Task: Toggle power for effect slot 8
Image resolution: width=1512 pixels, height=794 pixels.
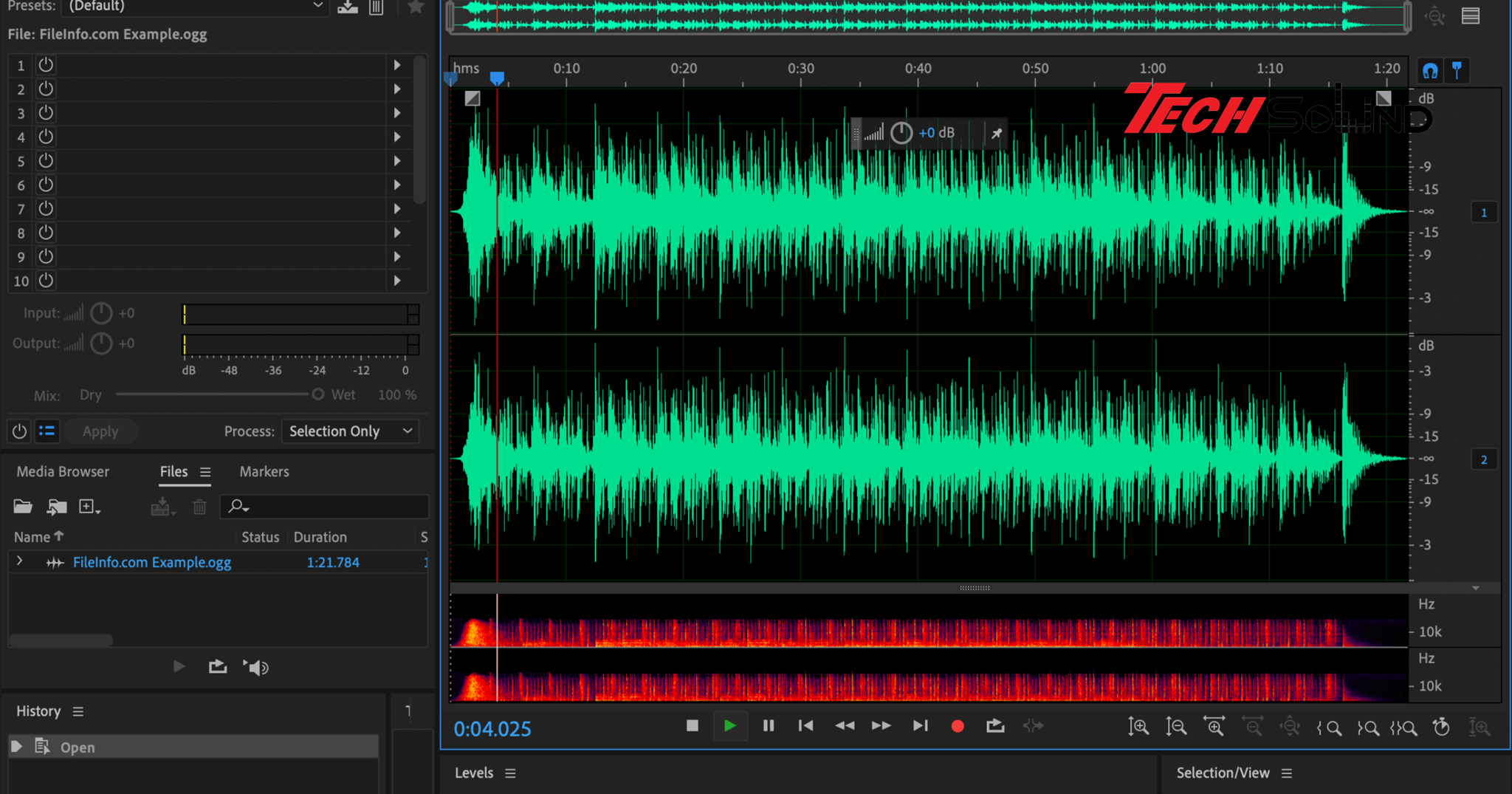Action: tap(46, 233)
